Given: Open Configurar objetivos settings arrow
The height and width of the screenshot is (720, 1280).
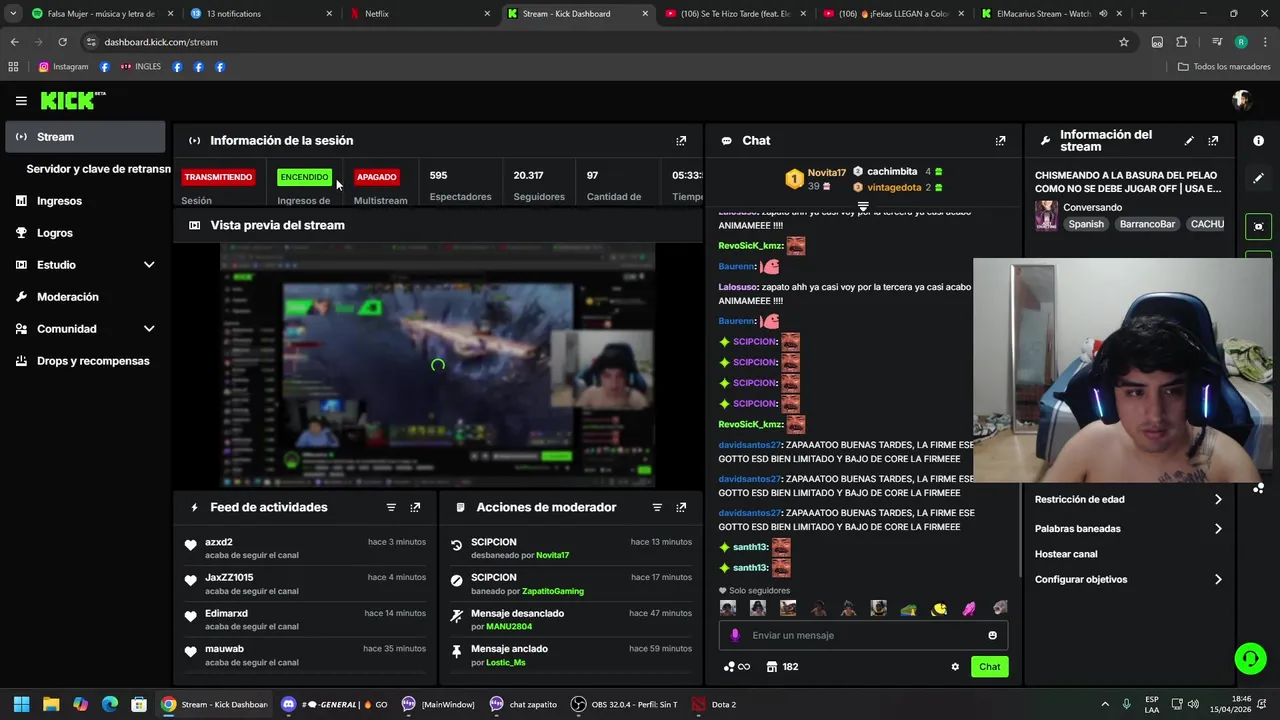Looking at the screenshot, I should tap(1217, 579).
